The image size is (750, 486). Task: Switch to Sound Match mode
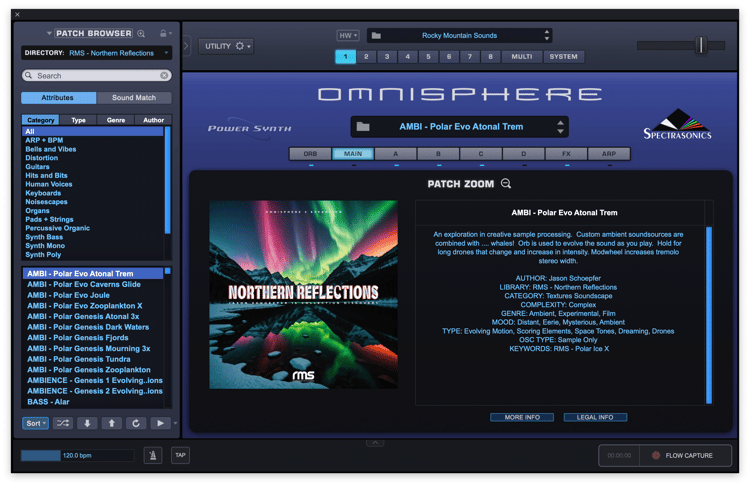[134, 98]
